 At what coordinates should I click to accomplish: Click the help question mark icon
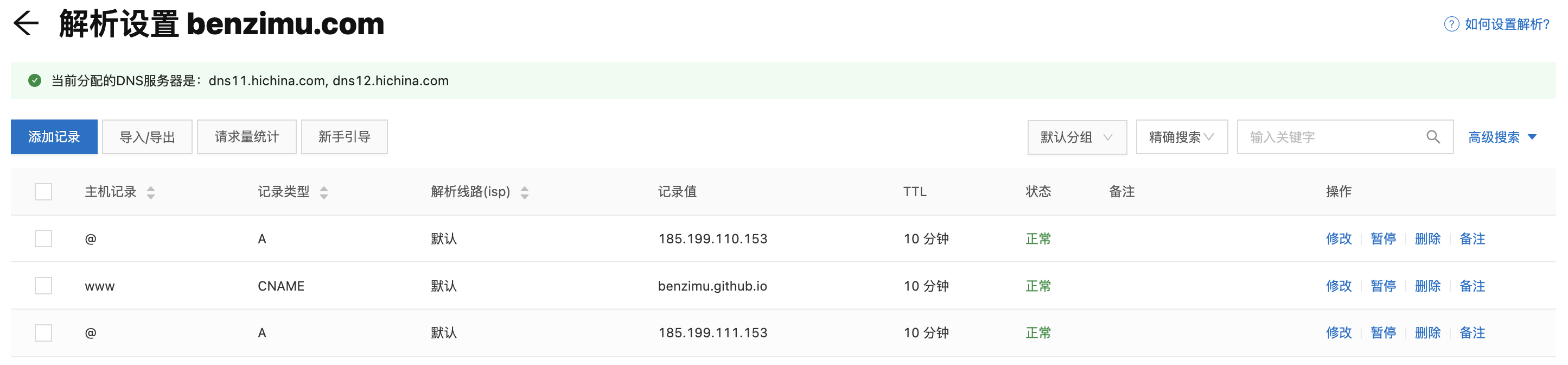pos(1451,24)
